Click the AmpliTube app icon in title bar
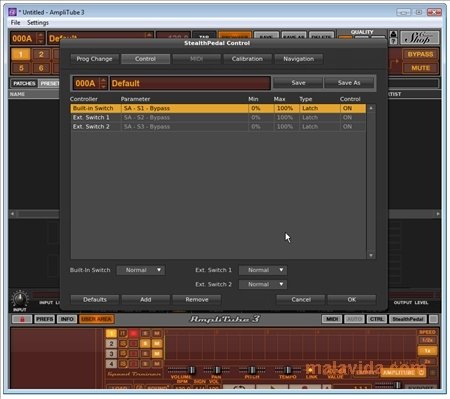 pyautogui.click(x=12, y=12)
